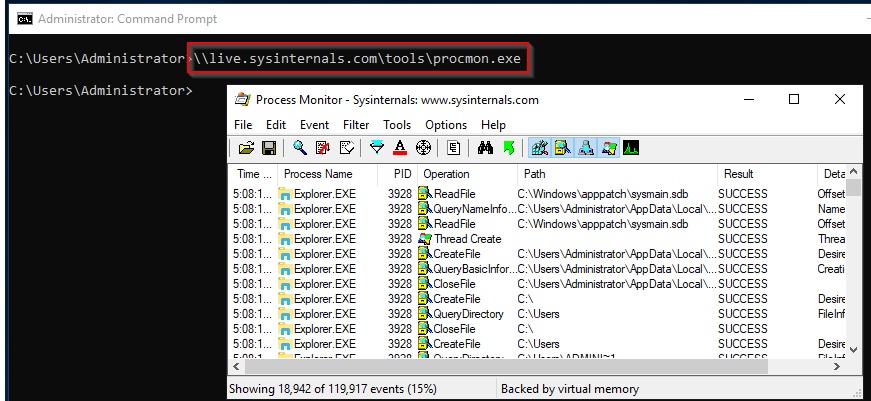Viewport: 871px width, 401px height.
Task: Click the PID column header
Action: point(398,174)
